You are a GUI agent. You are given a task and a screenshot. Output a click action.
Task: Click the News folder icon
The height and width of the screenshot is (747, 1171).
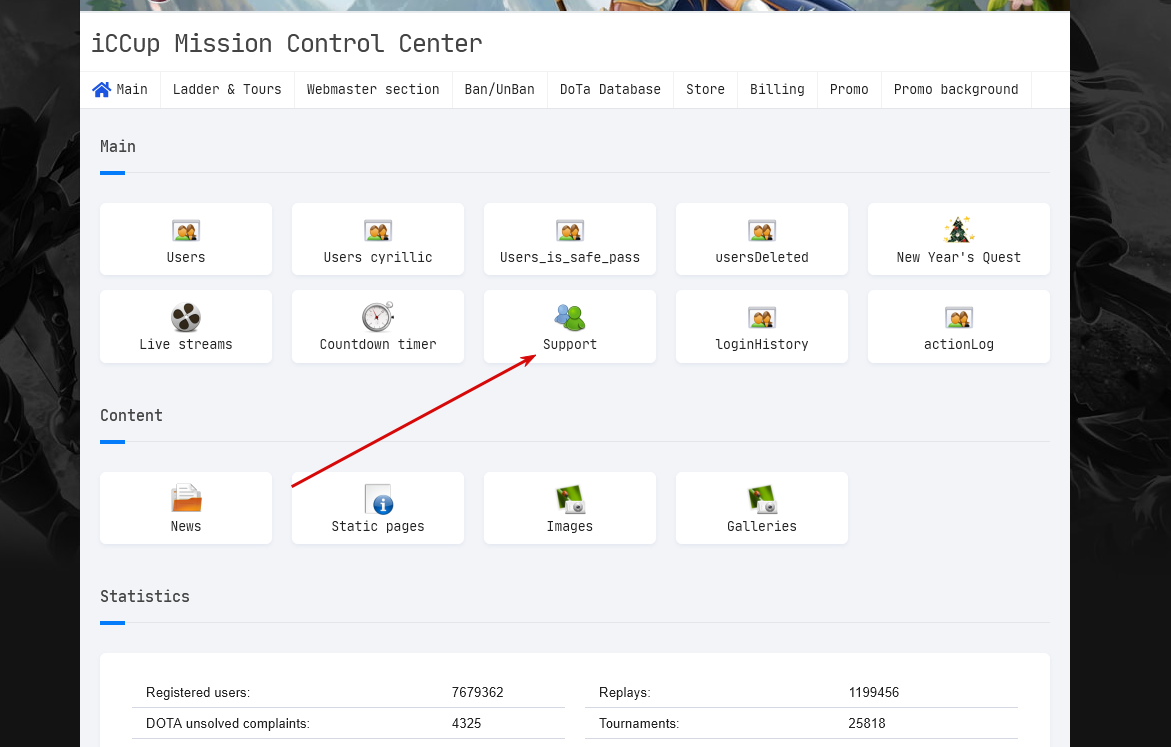pos(186,498)
